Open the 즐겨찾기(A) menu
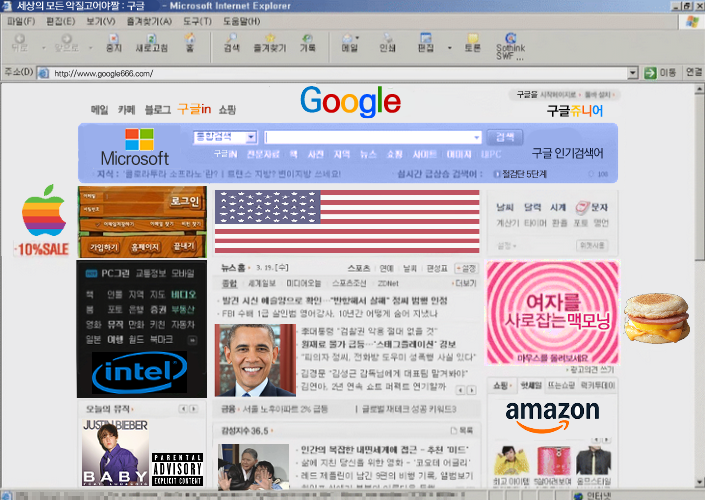 coord(149,21)
